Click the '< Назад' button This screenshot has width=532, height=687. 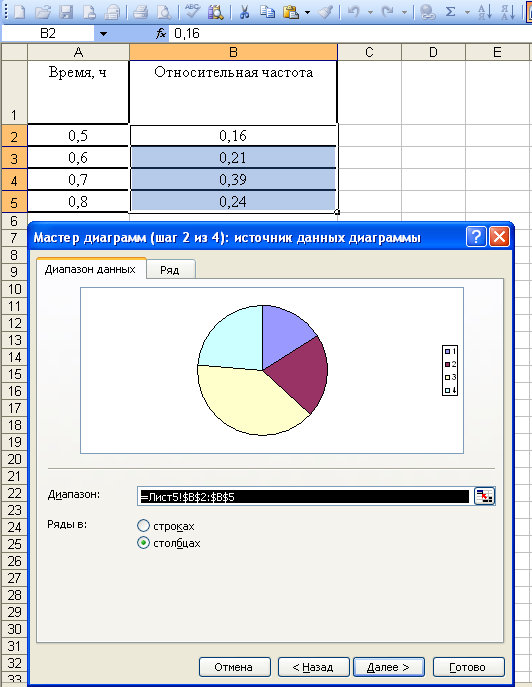pyautogui.click(x=313, y=667)
